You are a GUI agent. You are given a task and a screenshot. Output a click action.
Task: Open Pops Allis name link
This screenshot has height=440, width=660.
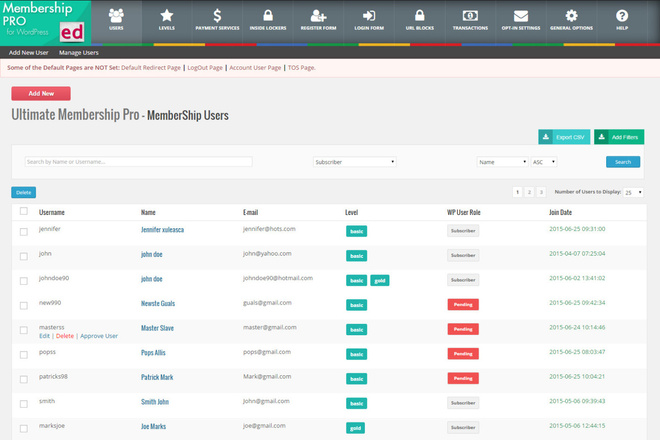coord(153,353)
